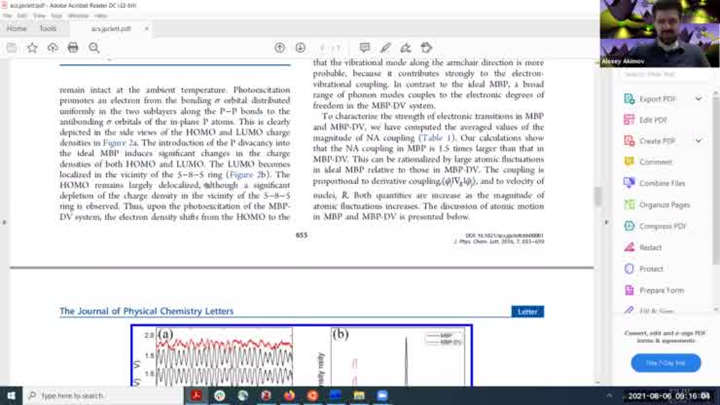Go to previous page with up arrow
This screenshot has width=720, height=405.
[280, 47]
